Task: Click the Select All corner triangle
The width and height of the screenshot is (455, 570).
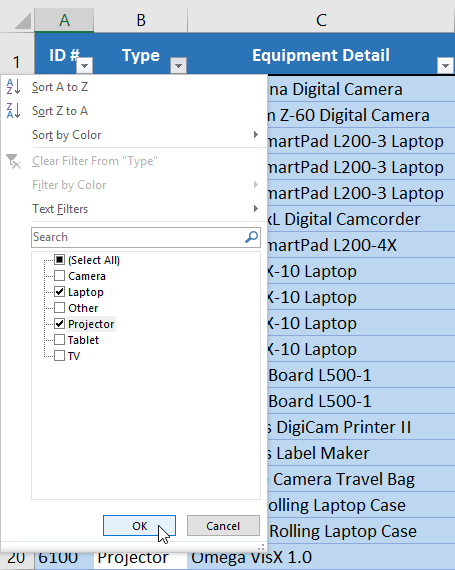Action: (23, 21)
